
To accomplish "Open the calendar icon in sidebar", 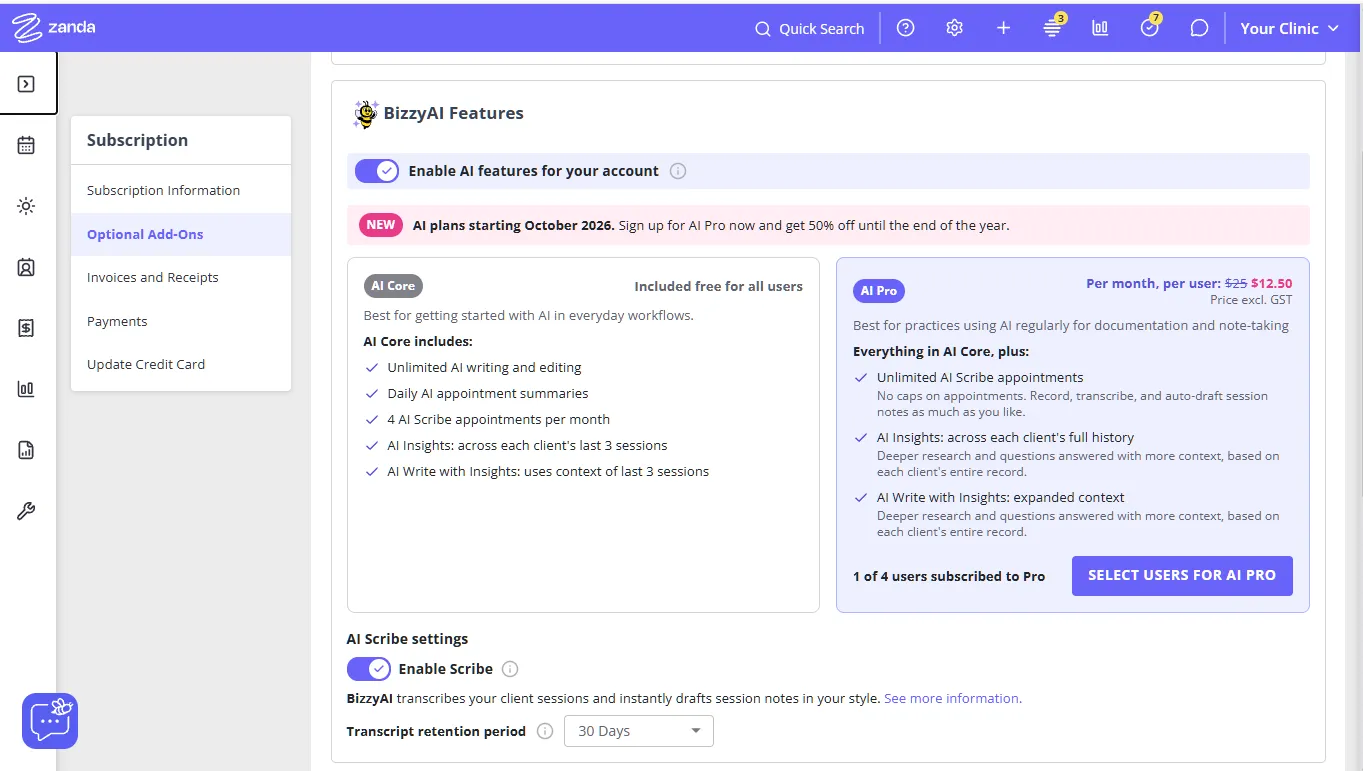I will click(x=26, y=146).
